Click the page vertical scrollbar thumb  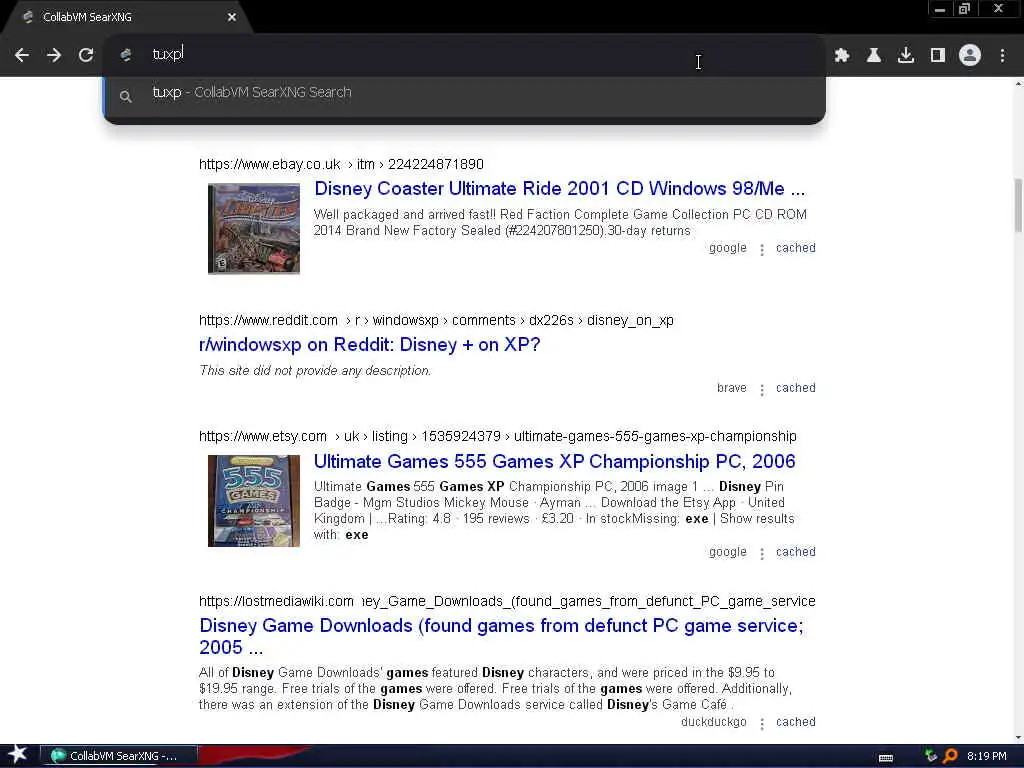[x=1018, y=205]
